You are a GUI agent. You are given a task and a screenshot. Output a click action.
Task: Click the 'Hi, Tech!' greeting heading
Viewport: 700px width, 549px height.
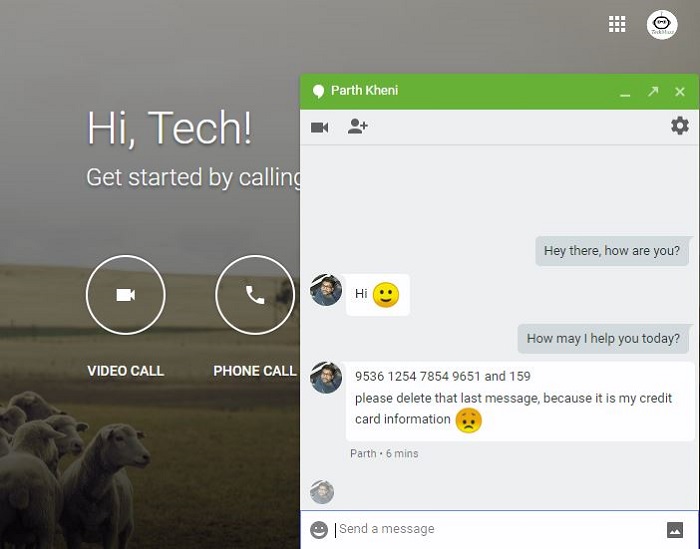click(170, 129)
